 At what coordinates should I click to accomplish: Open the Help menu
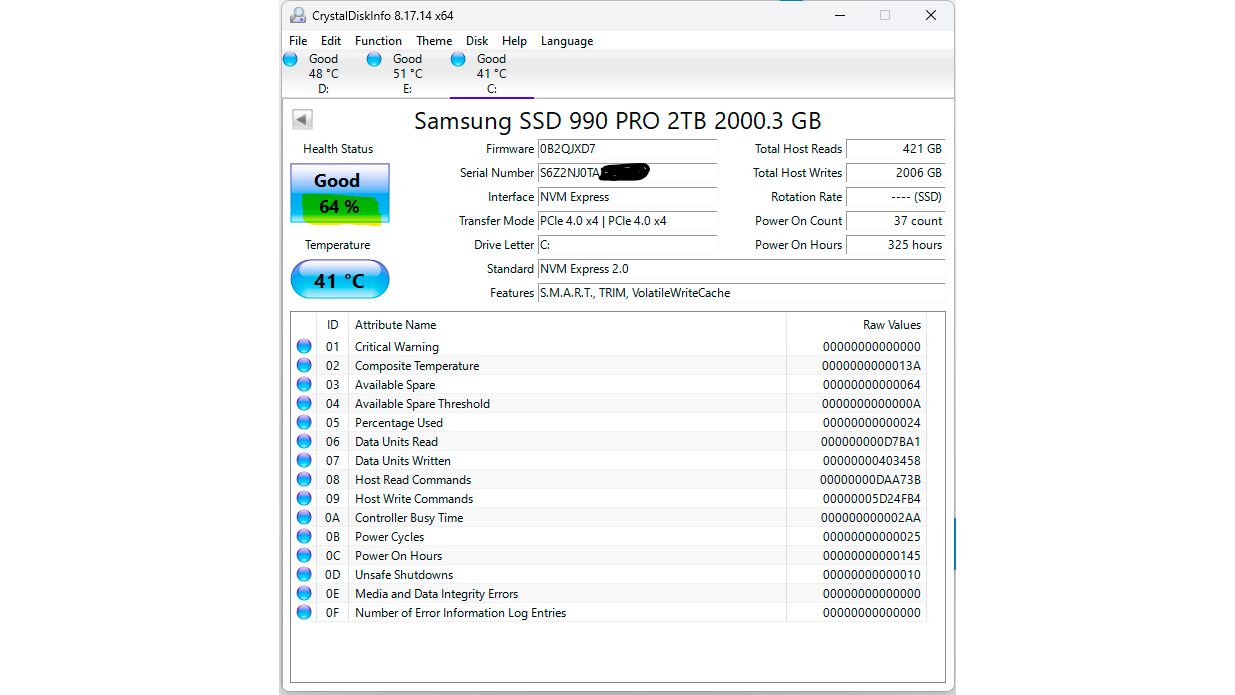[514, 41]
